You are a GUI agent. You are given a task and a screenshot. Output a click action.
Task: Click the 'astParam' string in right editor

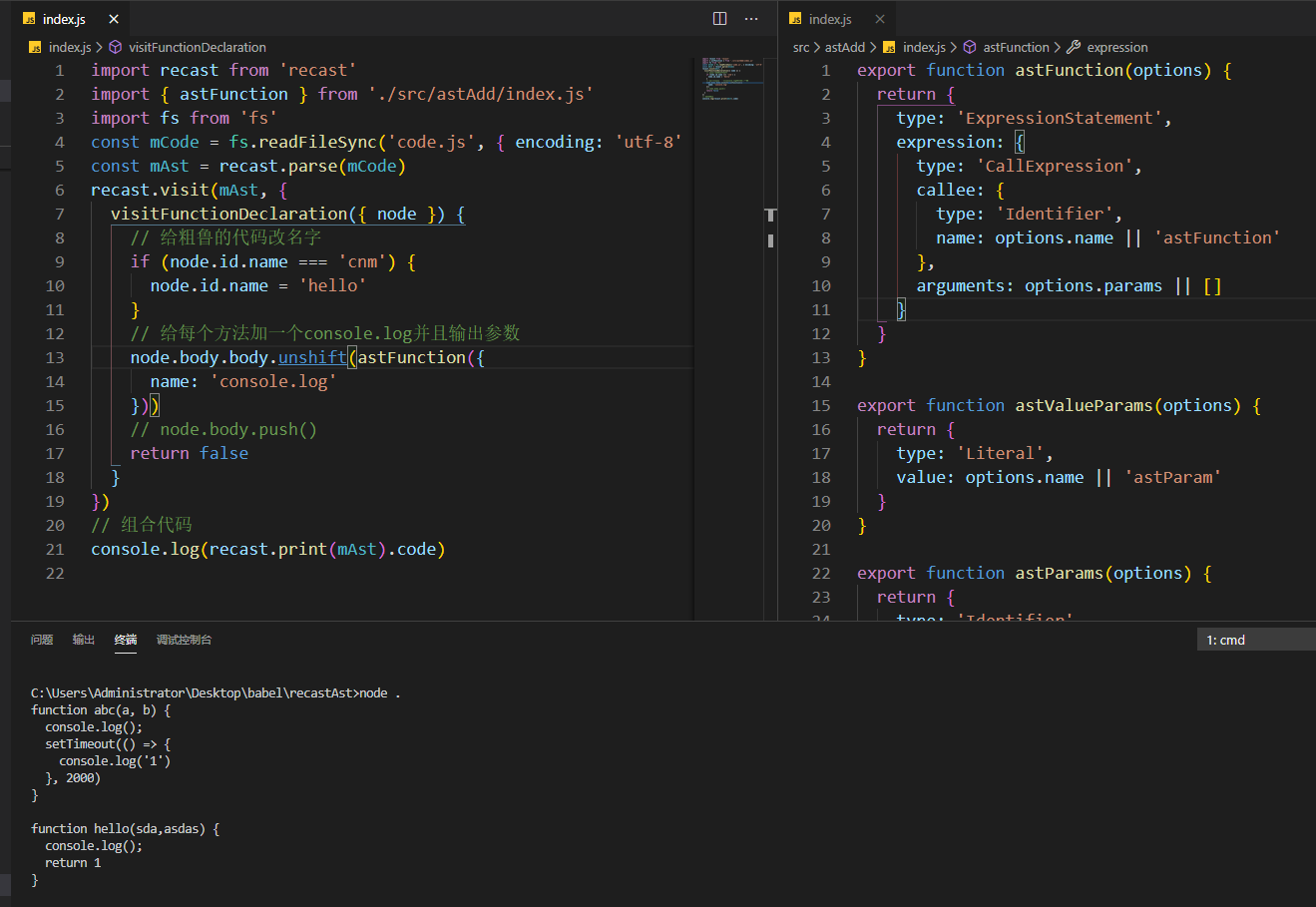(x=1172, y=477)
